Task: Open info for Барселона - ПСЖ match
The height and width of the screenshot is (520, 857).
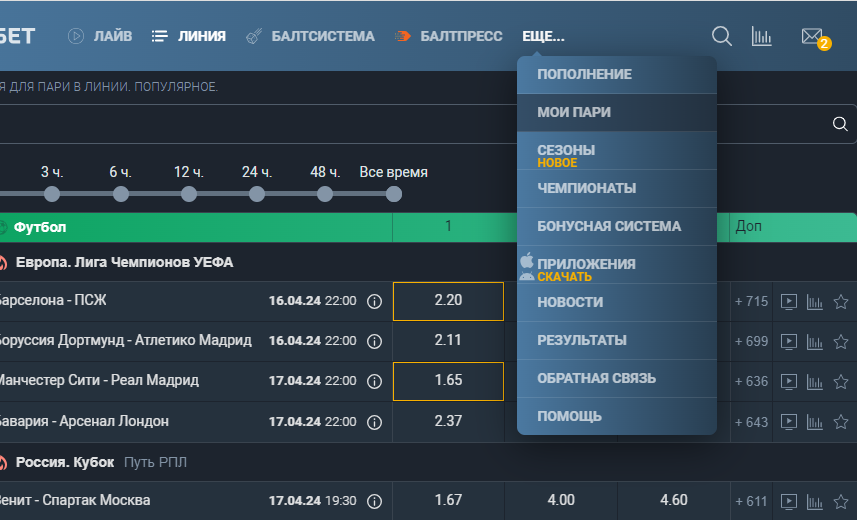Action: point(374,301)
